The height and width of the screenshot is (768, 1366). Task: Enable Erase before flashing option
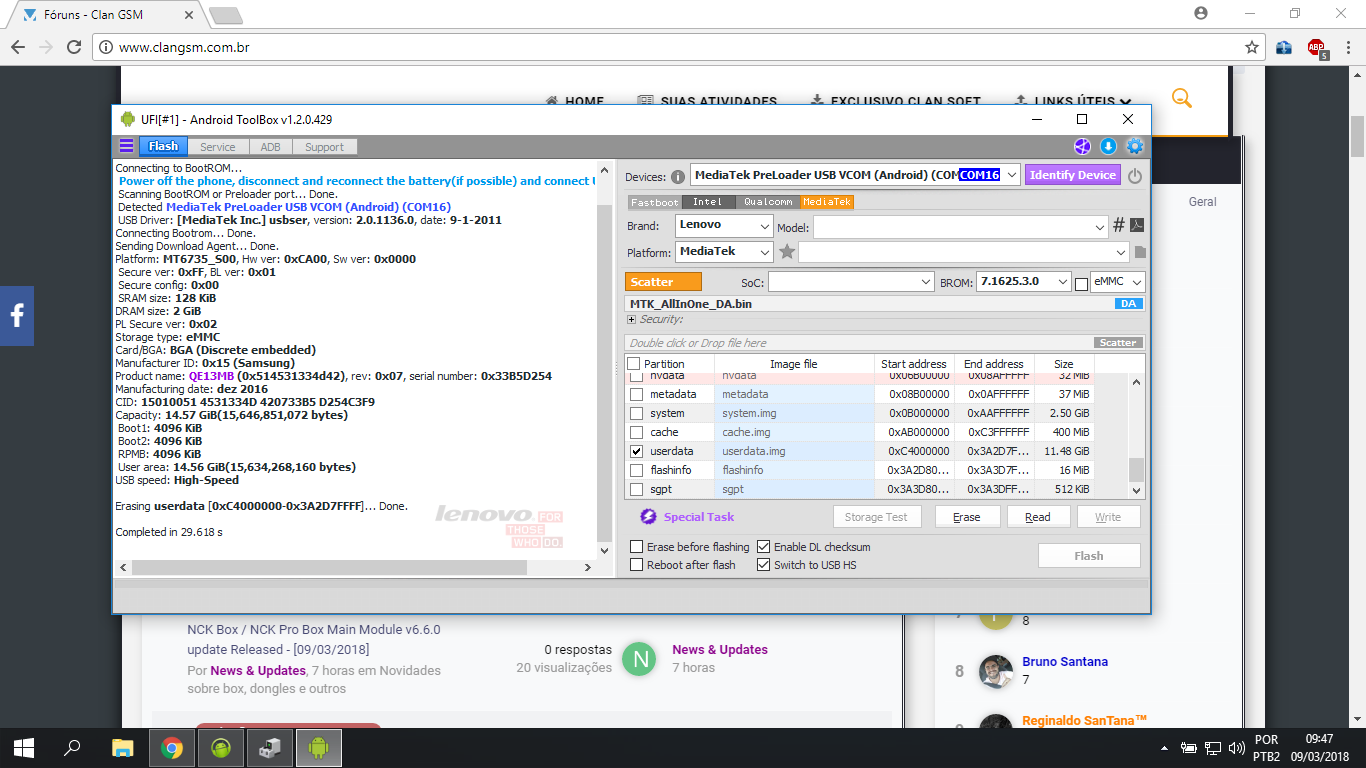(x=637, y=547)
